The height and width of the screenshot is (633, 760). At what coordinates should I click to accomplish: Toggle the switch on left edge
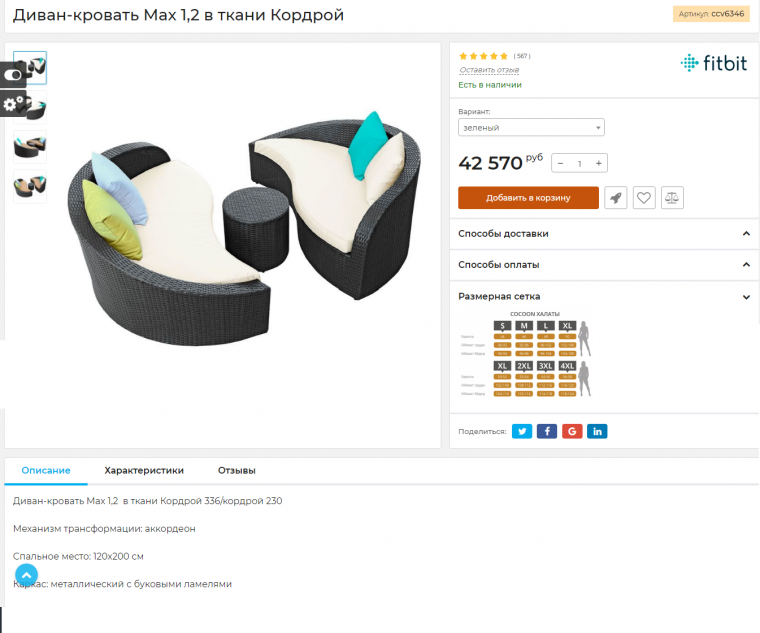pyautogui.click(x=13, y=75)
